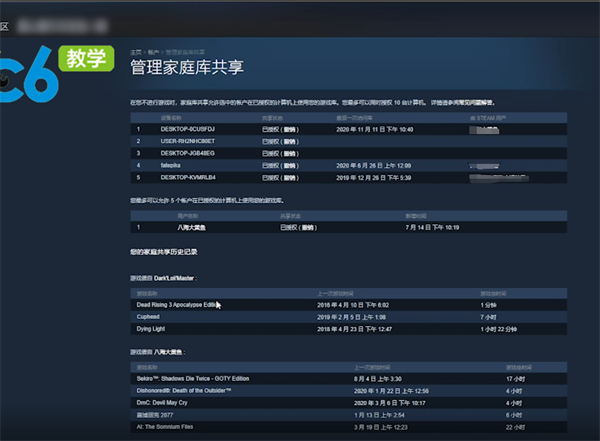Image resolution: width=600 pixels, height=441 pixels.
Task: Open the 帐户 breadcrumb link
Action: (153, 52)
